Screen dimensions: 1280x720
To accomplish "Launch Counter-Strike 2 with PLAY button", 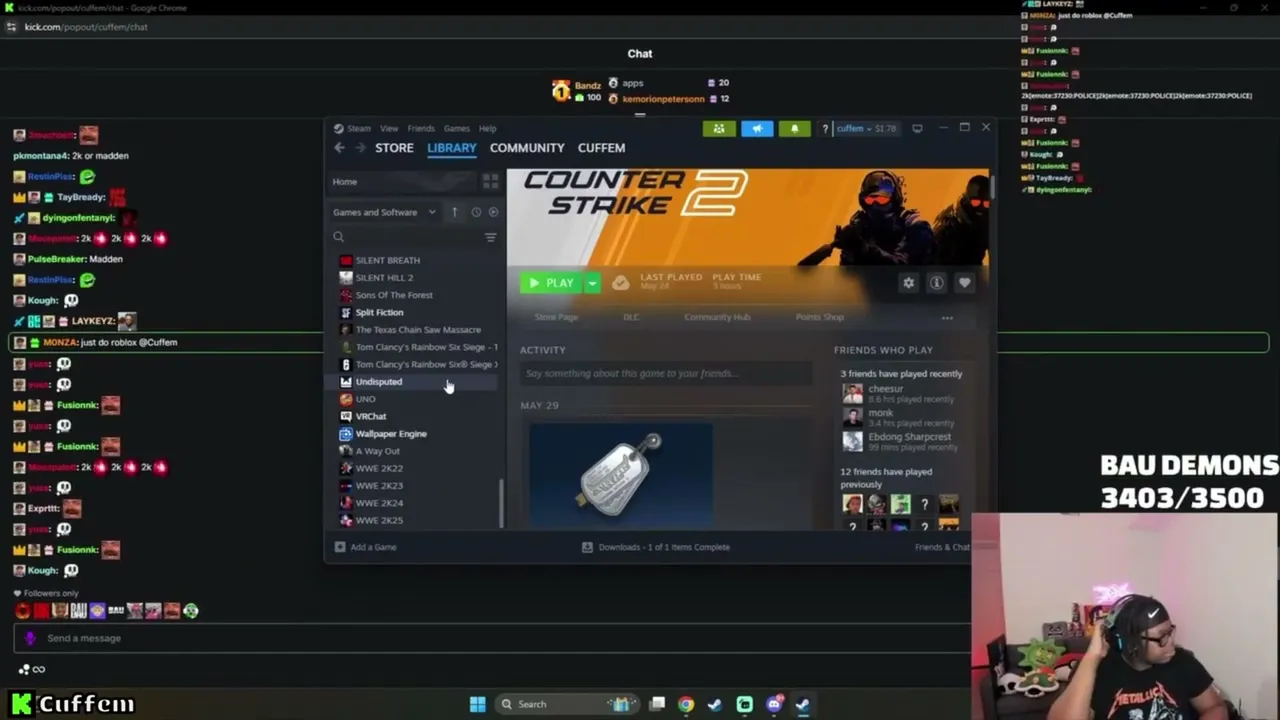I will click(x=551, y=283).
